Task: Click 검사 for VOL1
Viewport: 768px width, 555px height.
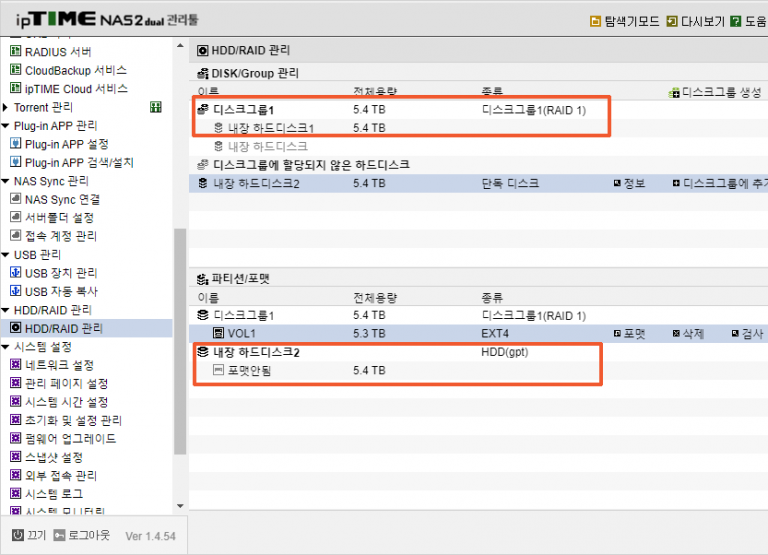Action: click(747, 334)
